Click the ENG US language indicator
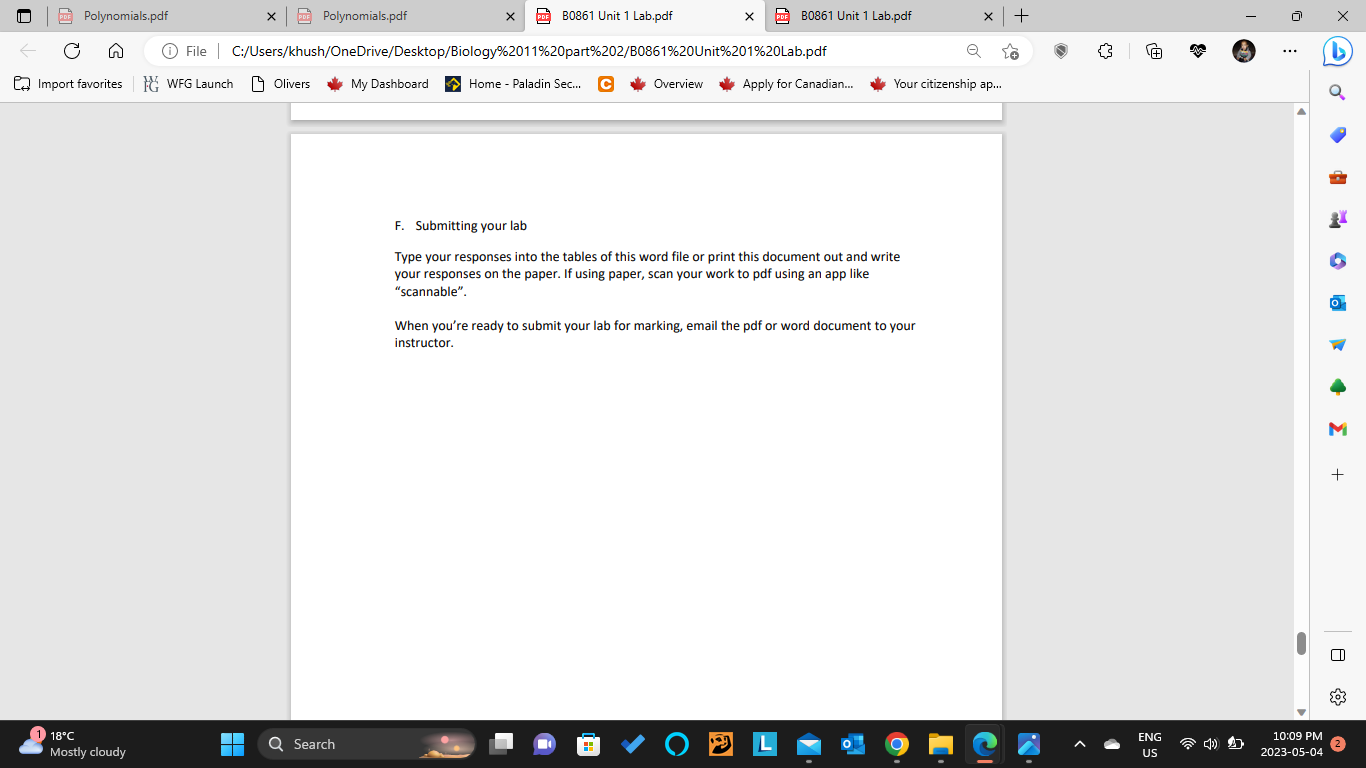Screen dimensions: 1366x768 coord(1150,744)
